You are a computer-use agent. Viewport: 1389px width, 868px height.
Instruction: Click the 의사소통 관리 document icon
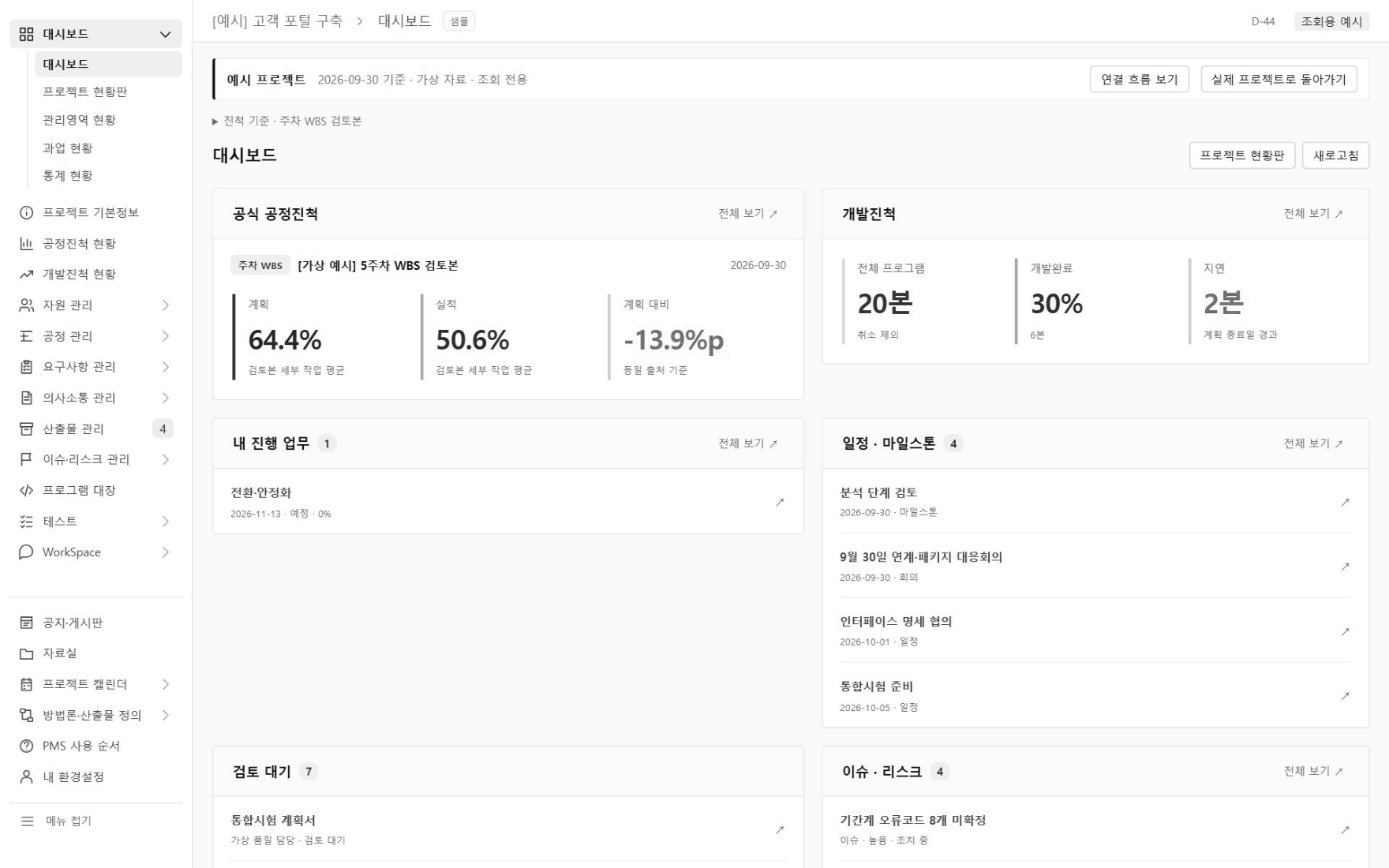[x=27, y=398]
